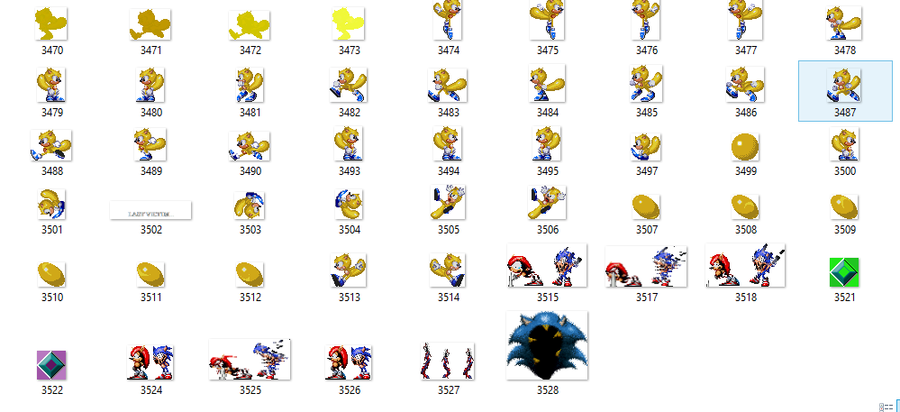This screenshot has height=412, width=900.
Task: Select running sprite 3482
Action: point(348,85)
